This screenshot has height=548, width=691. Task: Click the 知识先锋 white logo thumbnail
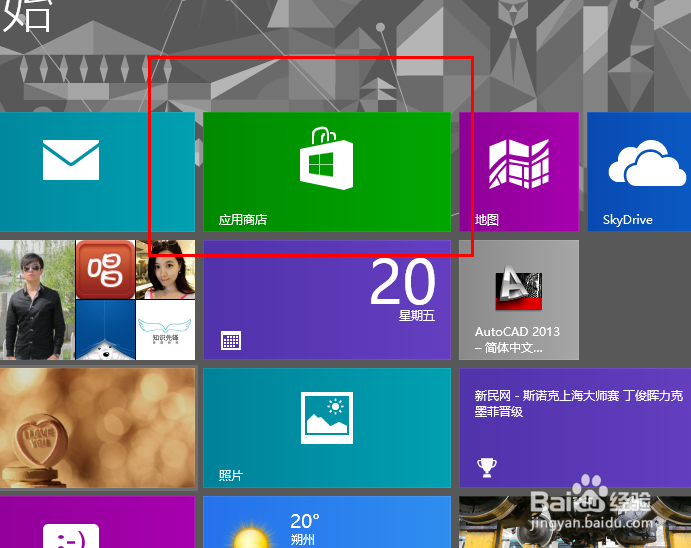(x=165, y=330)
